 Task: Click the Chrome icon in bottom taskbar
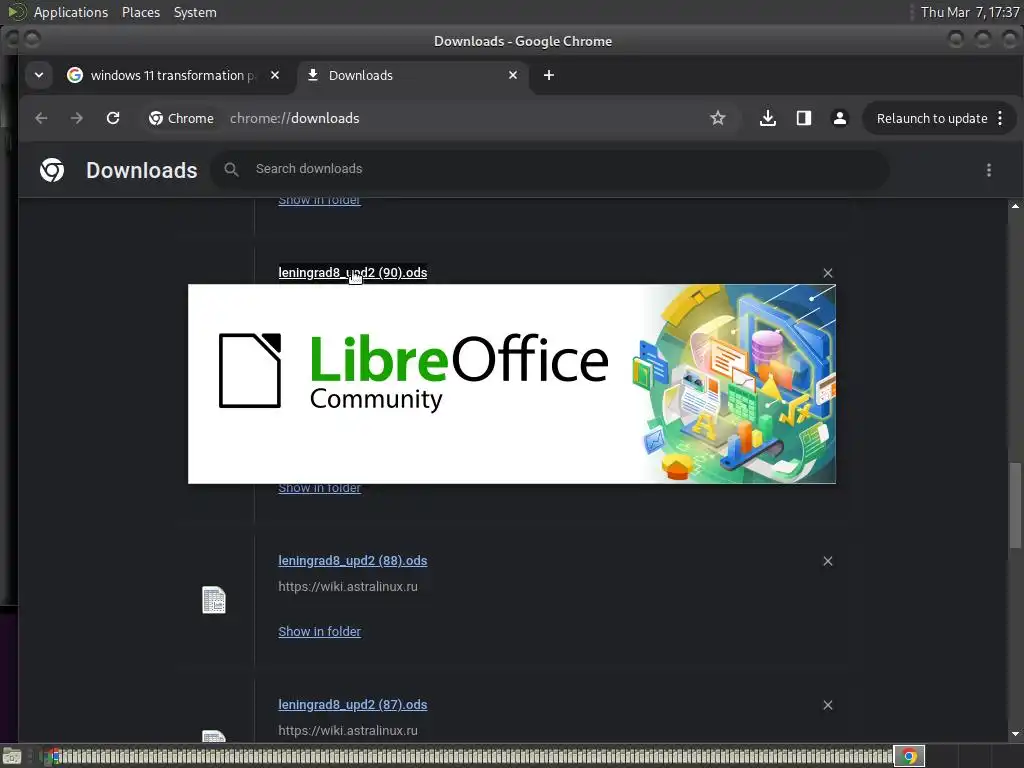(909, 756)
